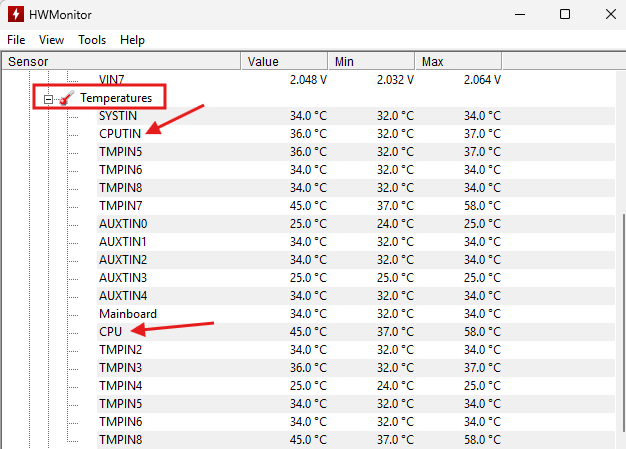Image resolution: width=626 pixels, height=449 pixels.
Task: Select the AUXTIN1 sensor row
Action: (355, 242)
